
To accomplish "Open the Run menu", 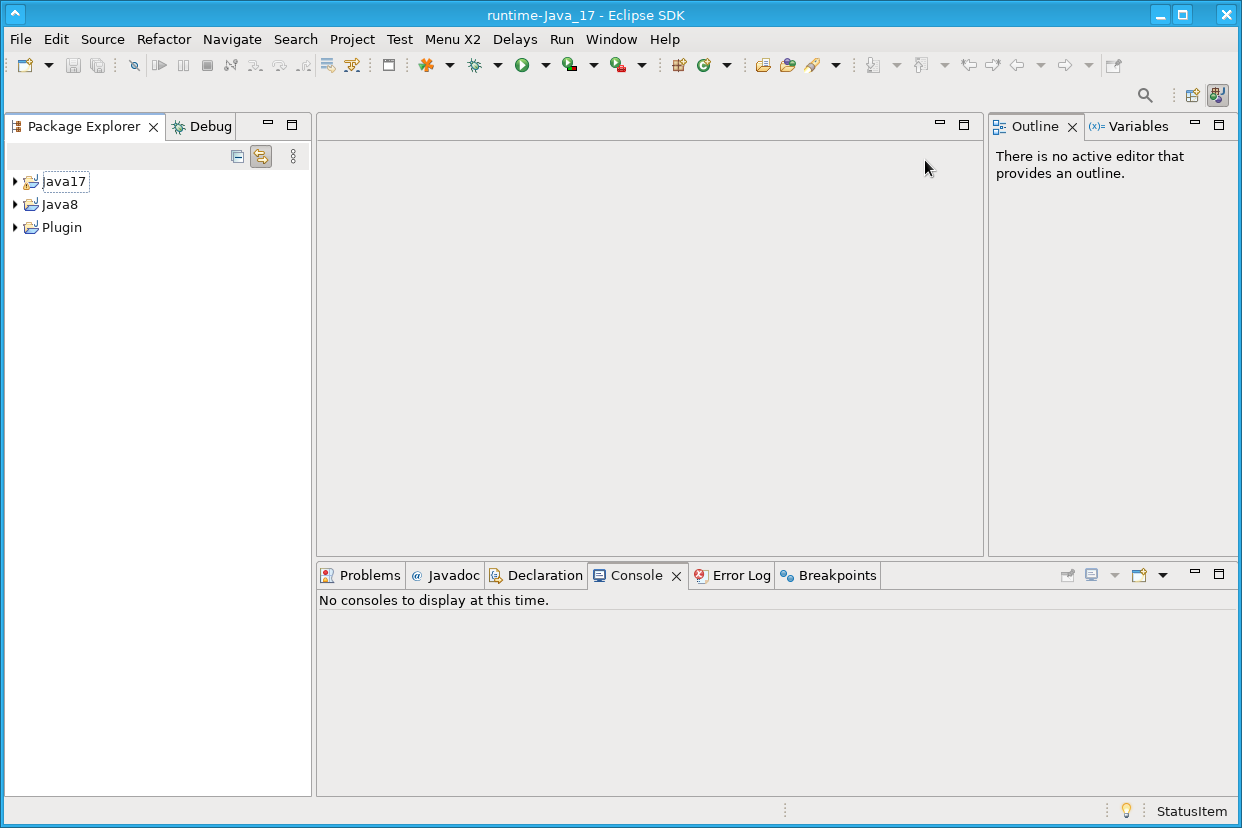I will [x=561, y=39].
